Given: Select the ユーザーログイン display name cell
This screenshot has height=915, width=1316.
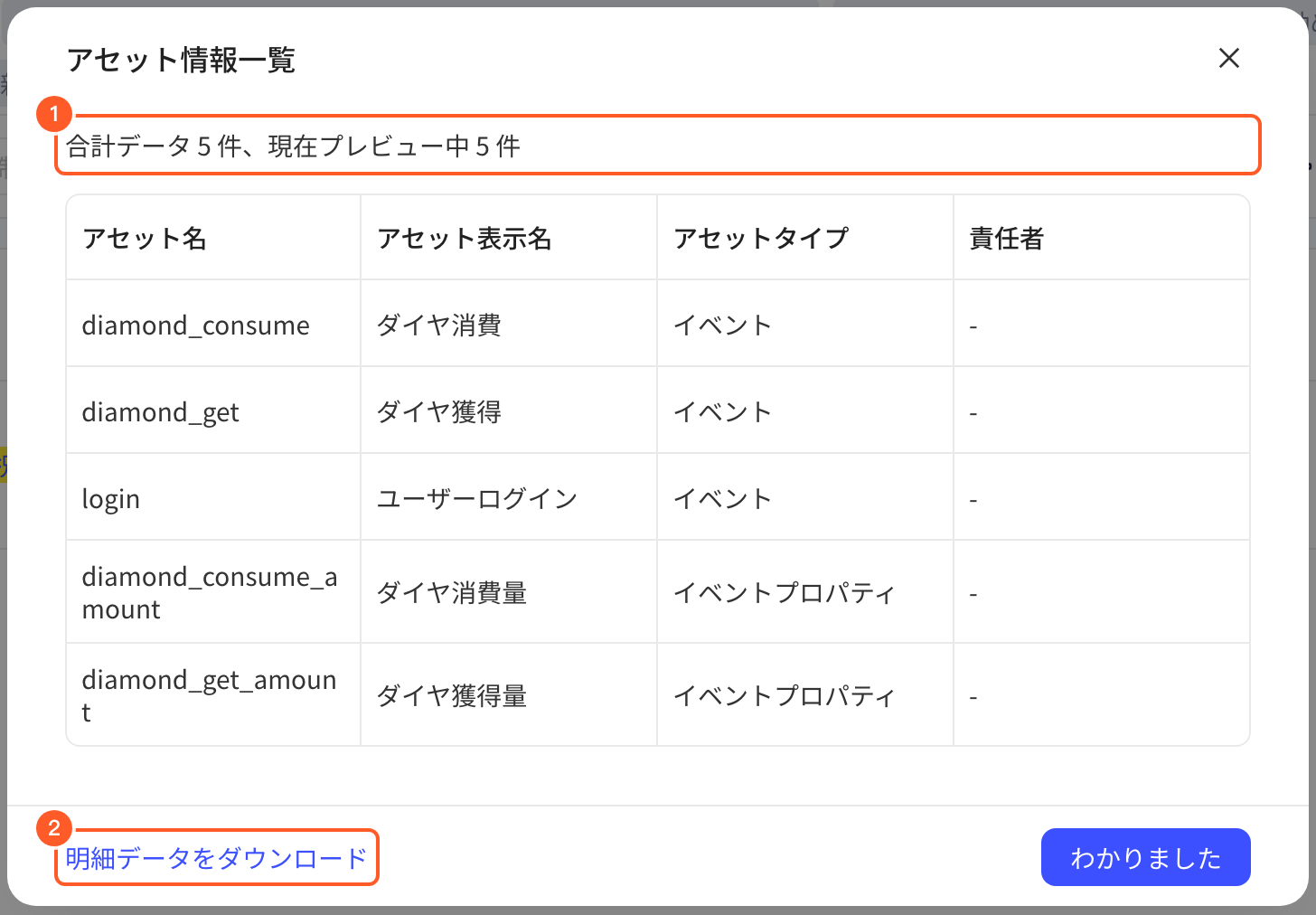Looking at the screenshot, I should coord(509,498).
